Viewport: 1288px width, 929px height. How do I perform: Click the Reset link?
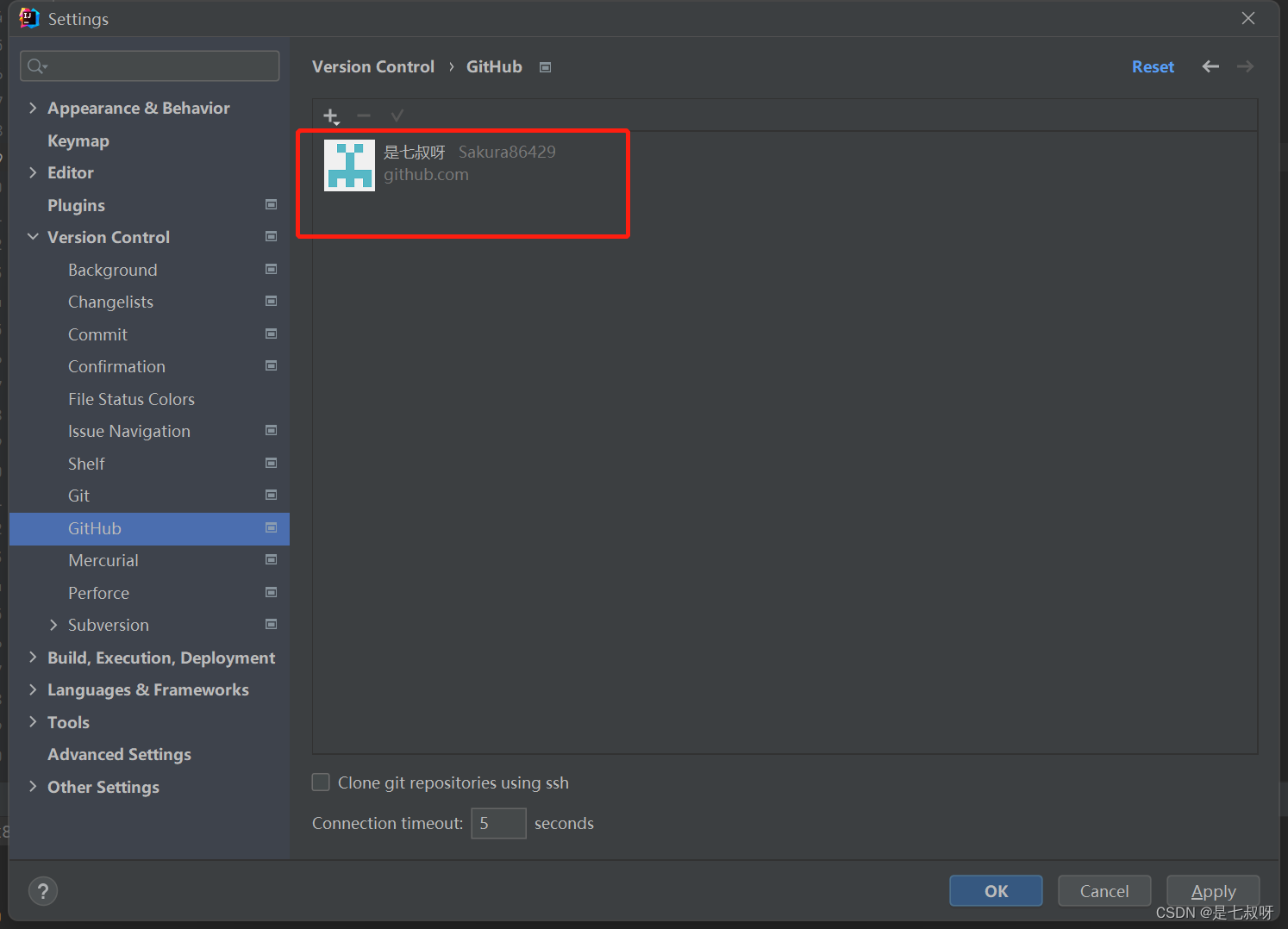point(1153,66)
